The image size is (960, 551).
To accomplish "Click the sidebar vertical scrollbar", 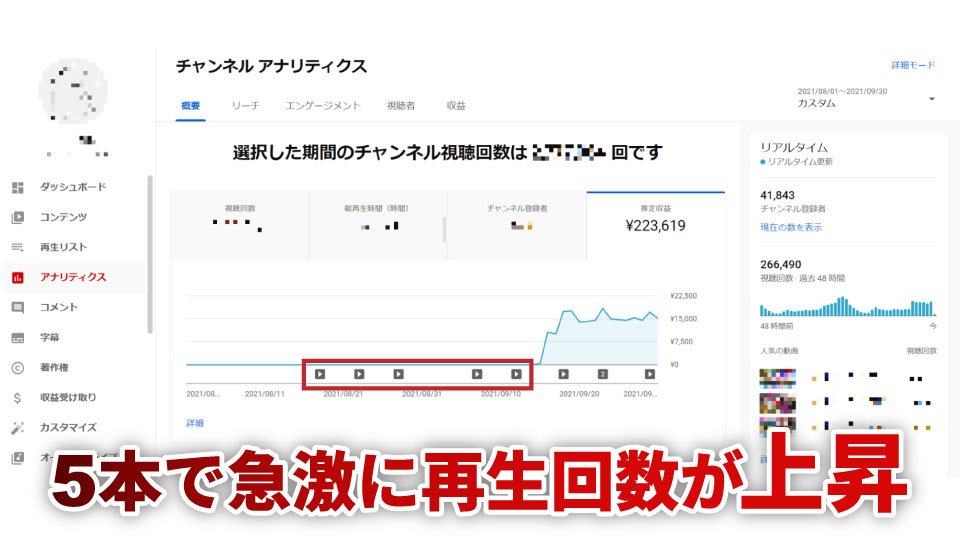I will point(150,255).
